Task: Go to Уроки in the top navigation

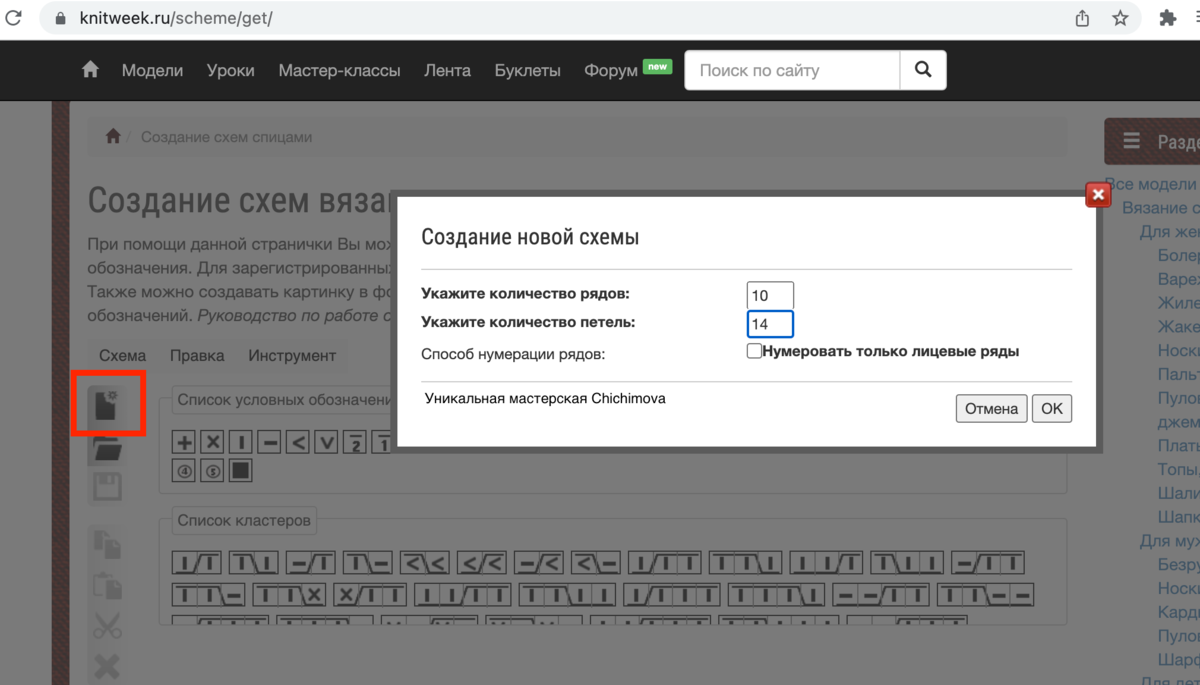Action: point(231,70)
